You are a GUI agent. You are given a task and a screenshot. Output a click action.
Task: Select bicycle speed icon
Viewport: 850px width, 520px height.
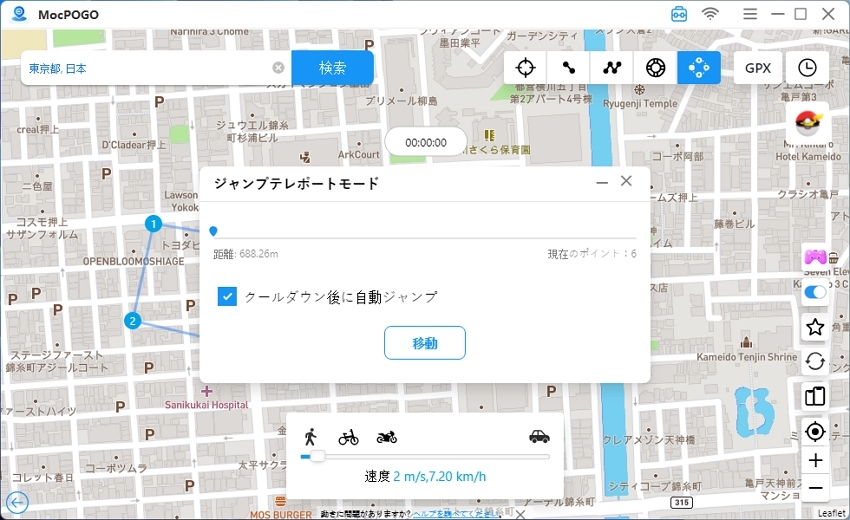tap(349, 437)
